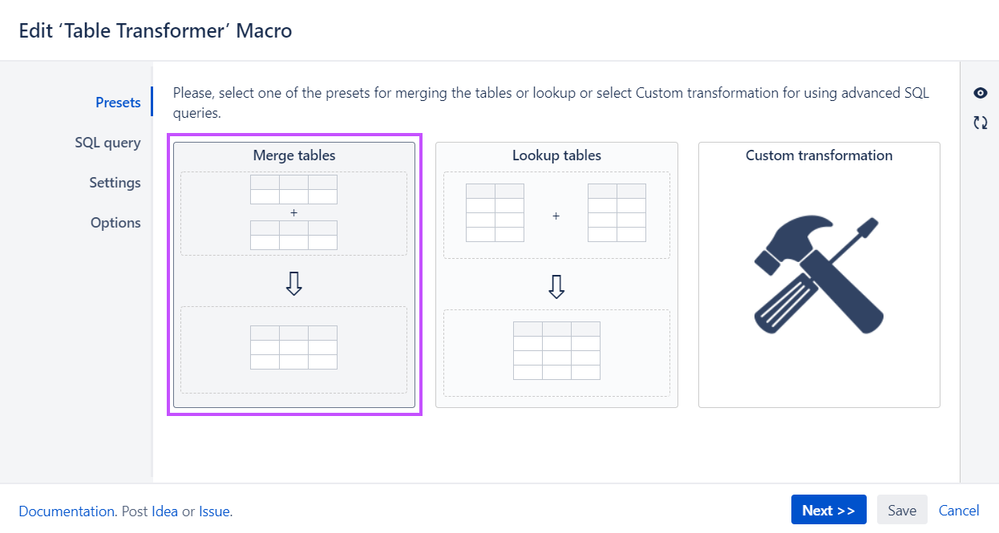Screen dimensions: 999x533
Task: Open the Presets tab
Action: click(x=118, y=103)
